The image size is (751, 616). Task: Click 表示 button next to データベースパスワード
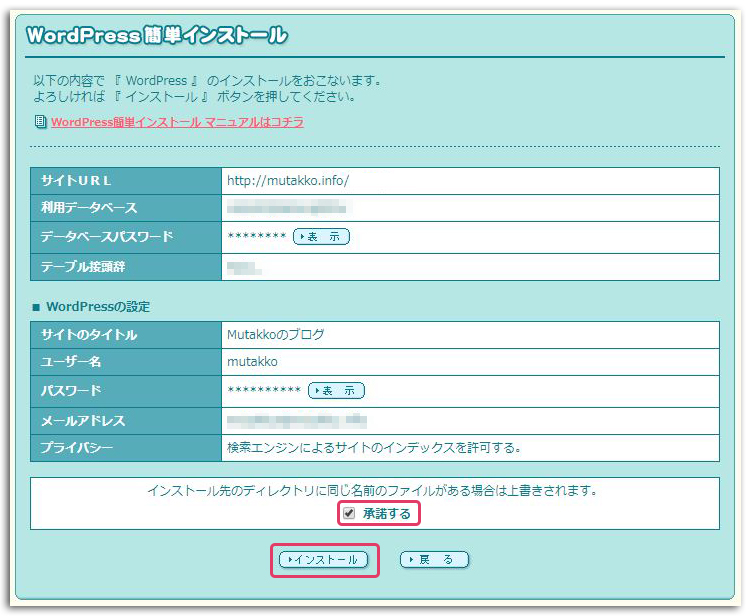click(321, 237)
